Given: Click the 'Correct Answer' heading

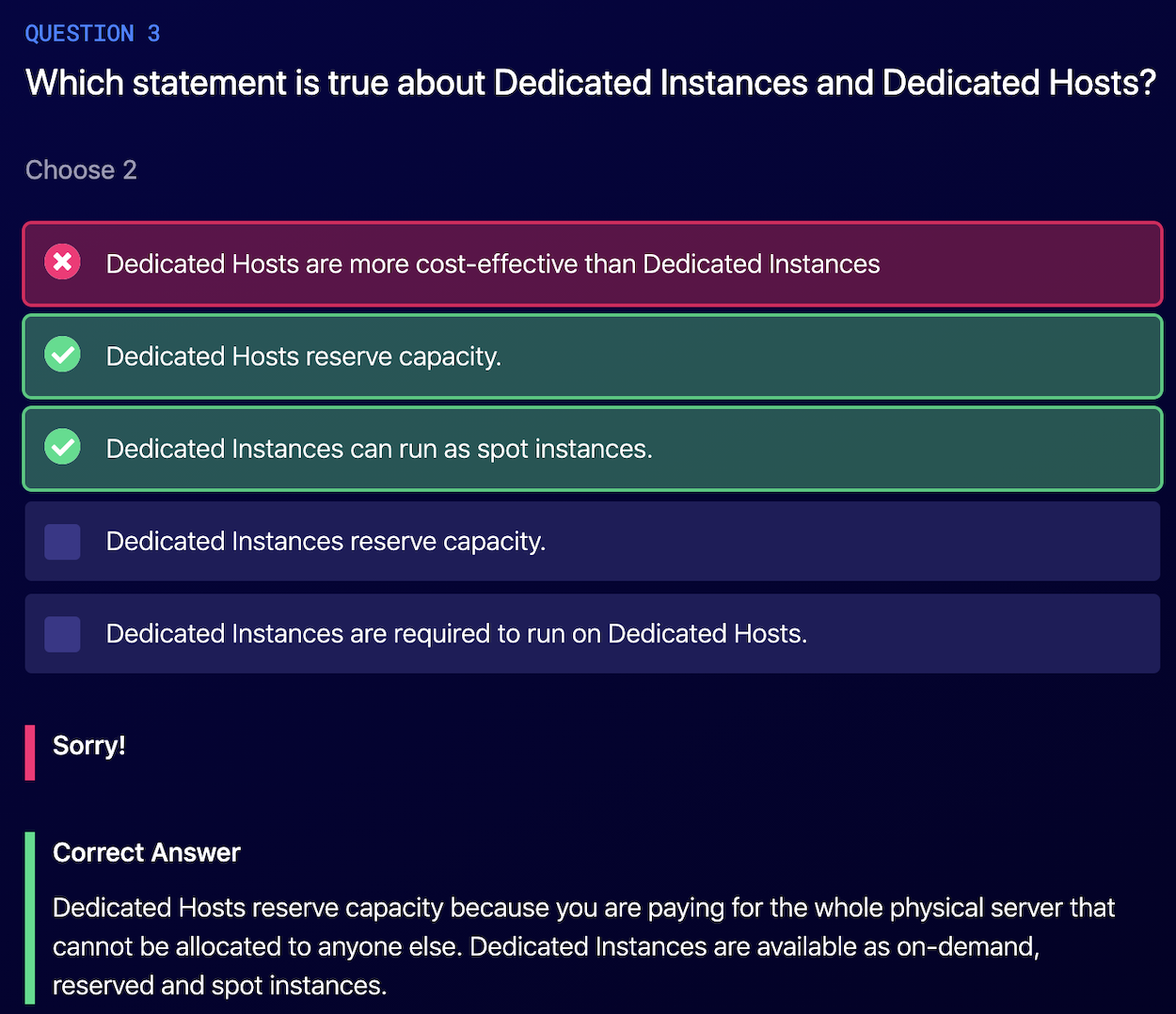Looking at the screenshot, I should pyautogui.click(x=147, y=852).
